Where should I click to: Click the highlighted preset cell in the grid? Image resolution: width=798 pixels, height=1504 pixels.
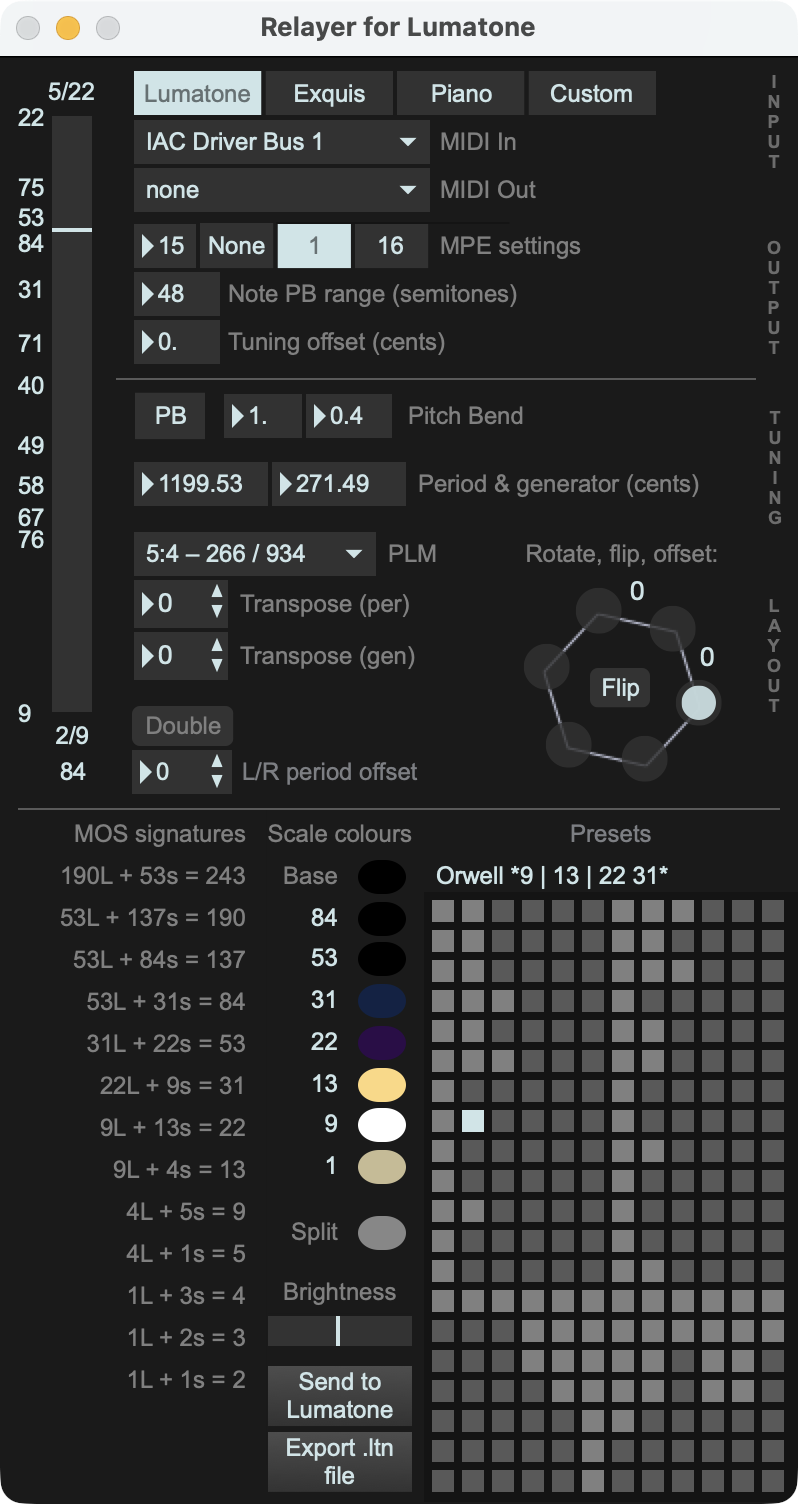click(473, 1121)
